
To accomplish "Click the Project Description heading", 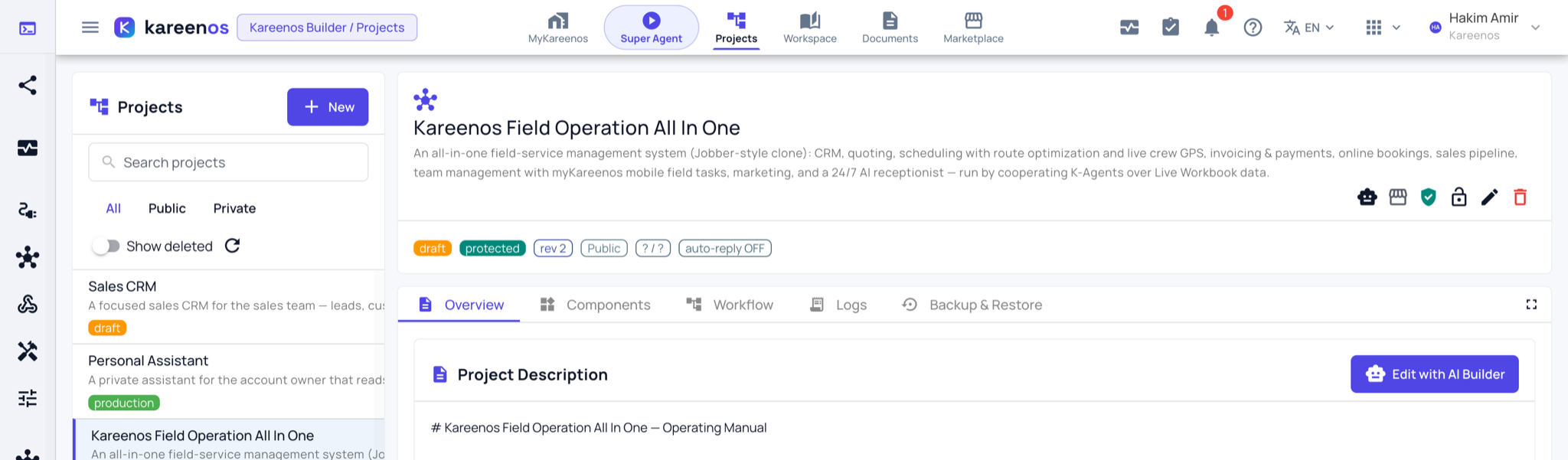I will [x=532, y=374].
